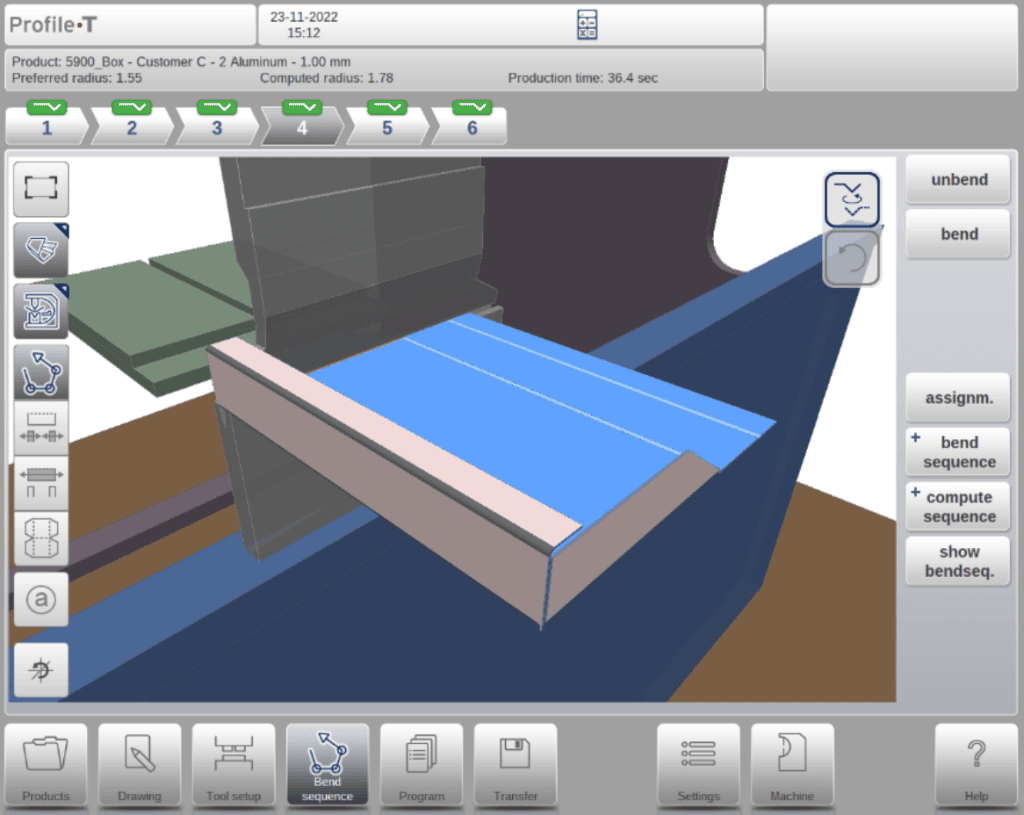Toggle the product outline view button

[41, 538]
